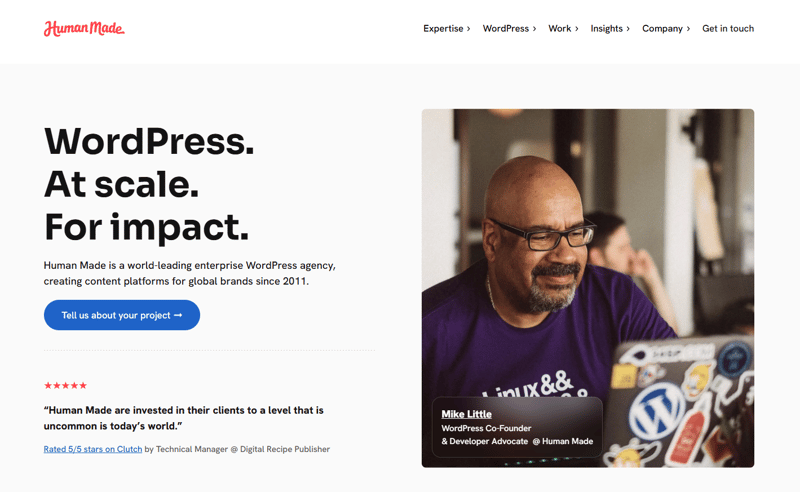Viewport: 800px width, 492px height.
Task: Click the Mike Little hero photo
Action: [588, 288]
